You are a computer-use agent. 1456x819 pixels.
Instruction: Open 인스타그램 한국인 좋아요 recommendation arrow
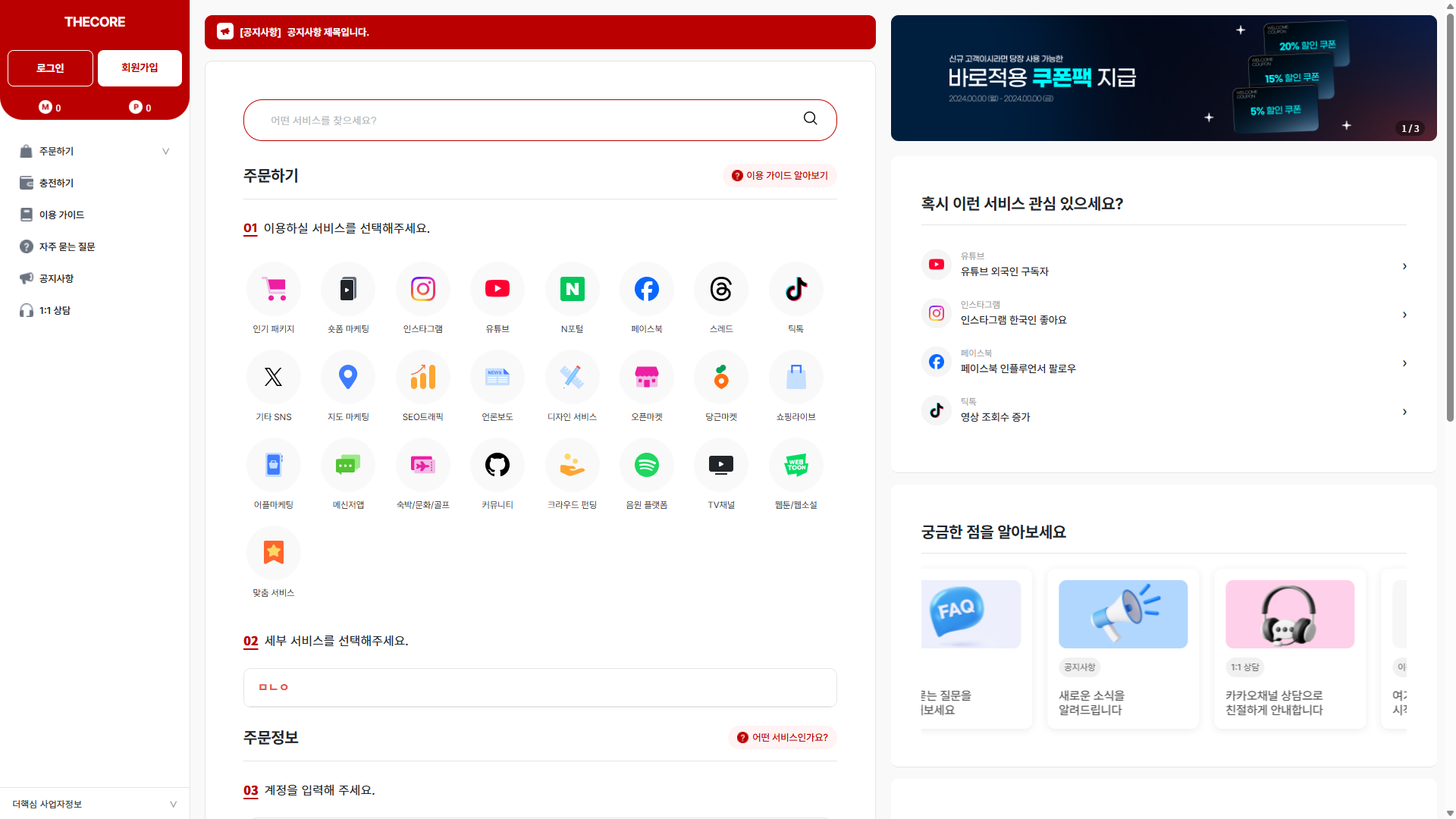[x=1404, y=315]
